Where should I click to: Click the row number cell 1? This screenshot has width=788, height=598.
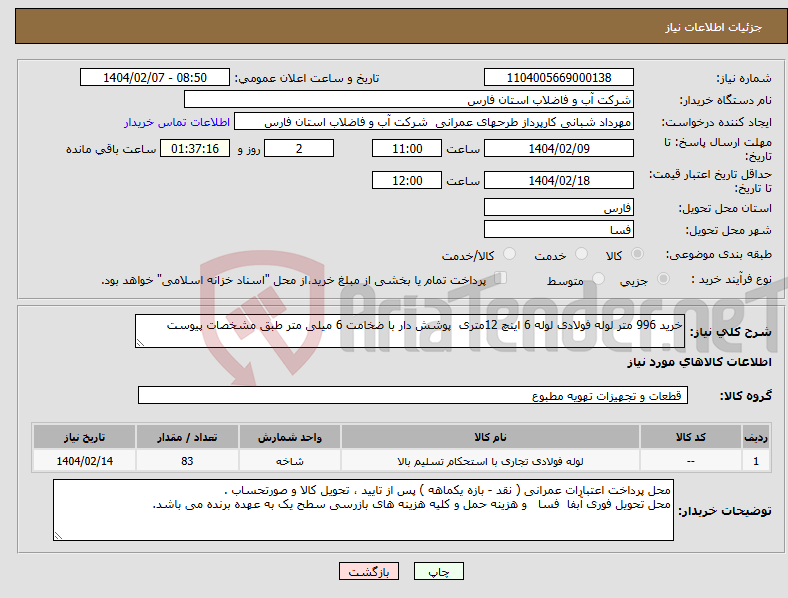(x=756, y=461)
